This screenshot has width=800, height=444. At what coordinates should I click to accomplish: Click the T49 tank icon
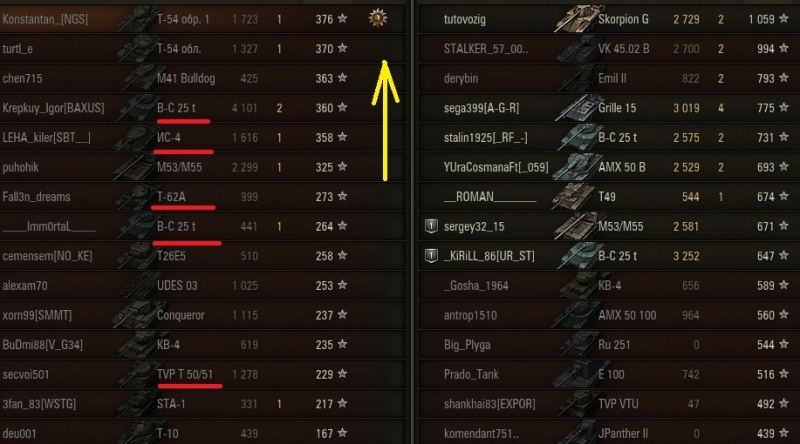[x=577, y=197]
